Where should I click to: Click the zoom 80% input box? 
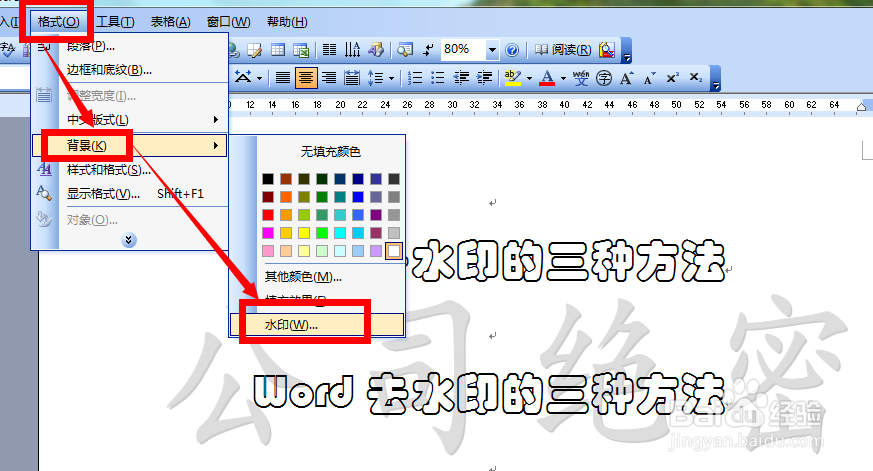point(463,50)
